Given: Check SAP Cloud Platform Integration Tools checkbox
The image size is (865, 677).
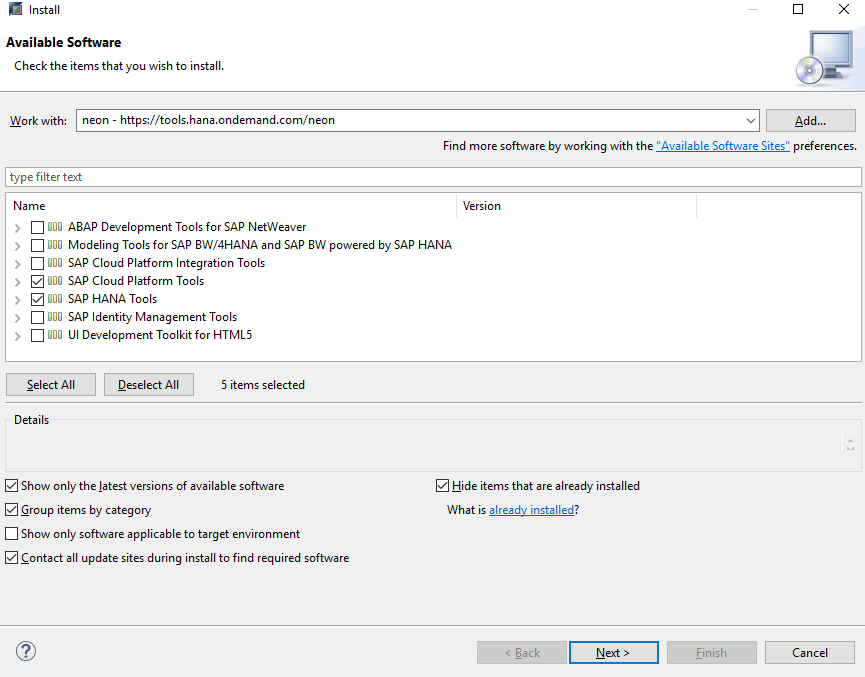Looking at the screenshot, I should [37, 263].
